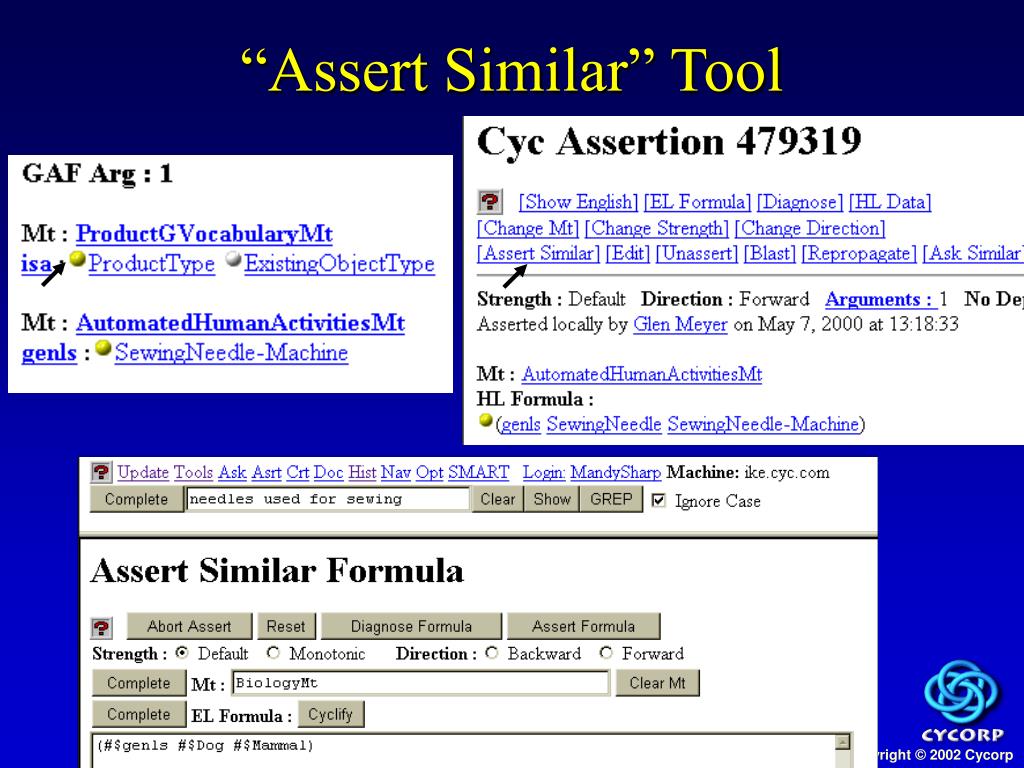The width and height of the screenshot is (1024, 768).
Task: Click the Clear Mt button
Action: pyautogui.click(x=658, y=683)
